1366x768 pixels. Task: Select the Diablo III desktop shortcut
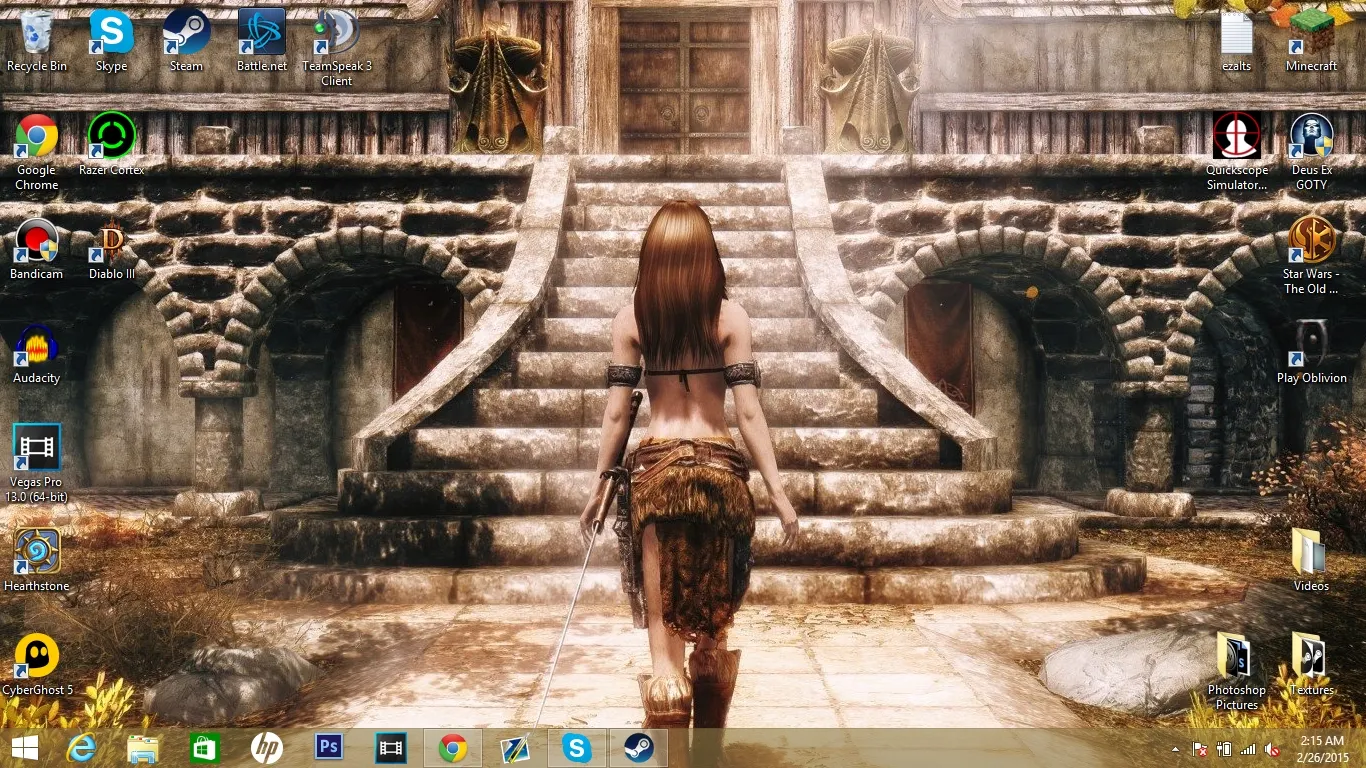(112, 249)
